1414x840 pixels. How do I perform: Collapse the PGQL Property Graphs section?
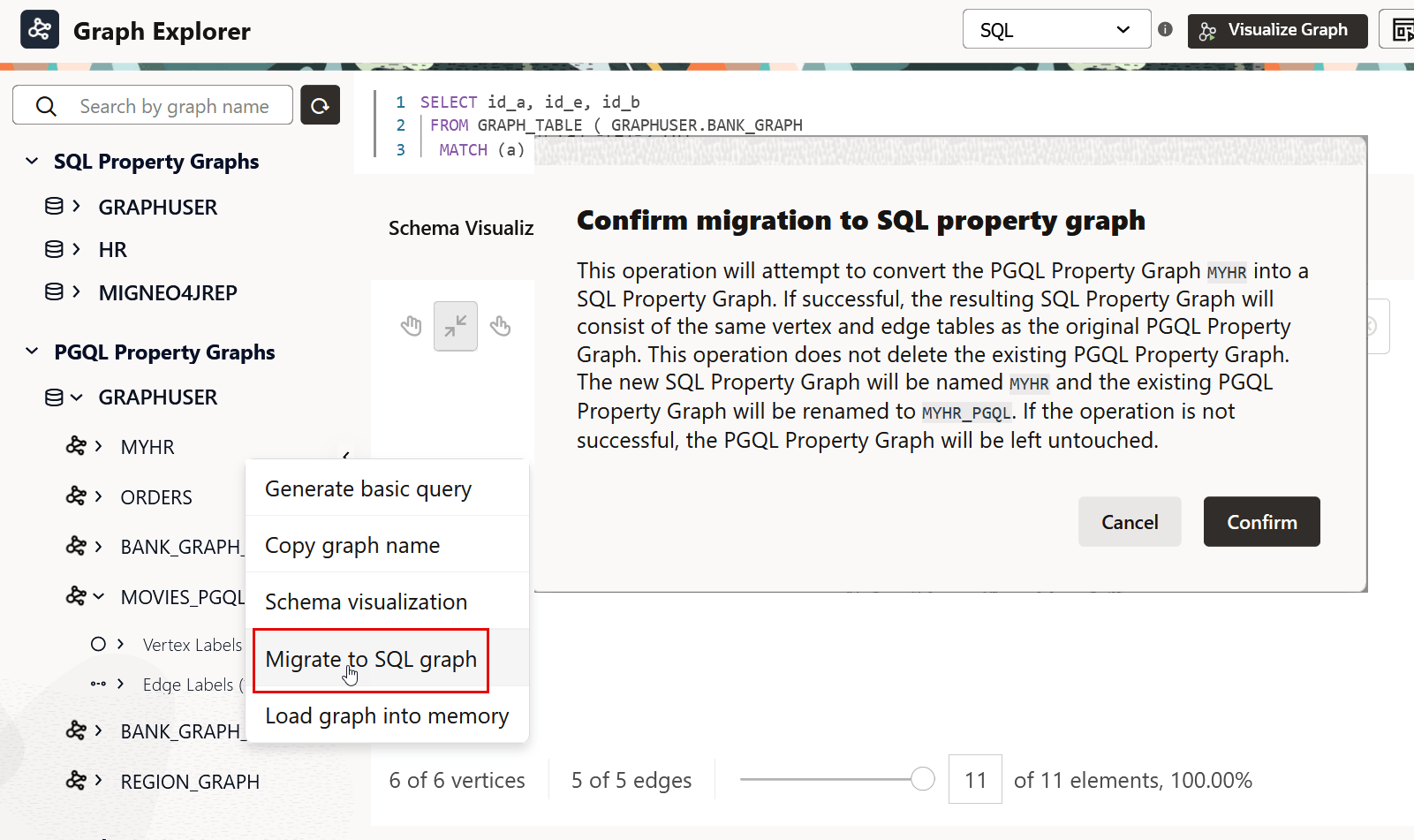(32, 352)
